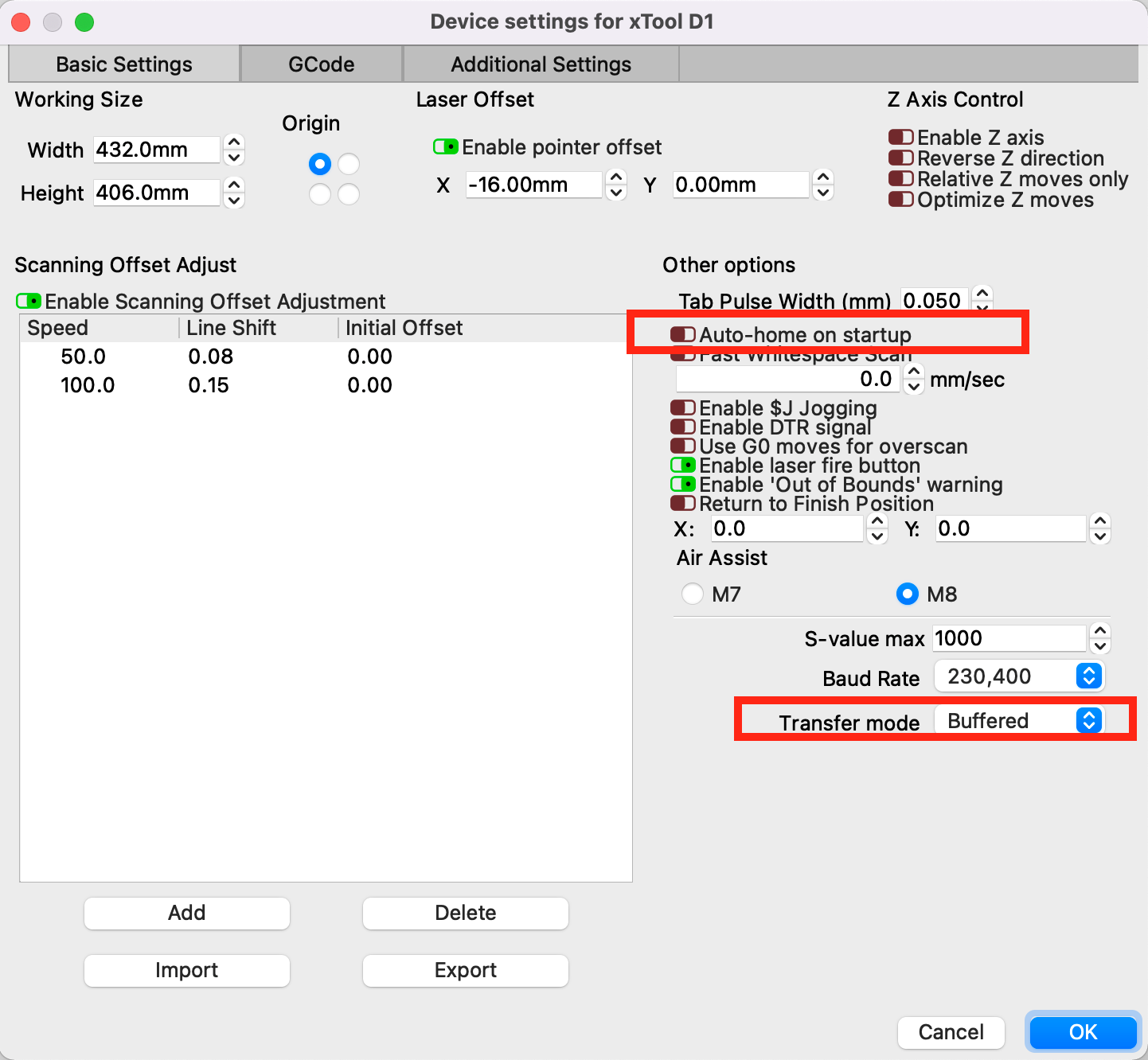
Task: Click the Speed column header
Action: coord(100,328)
